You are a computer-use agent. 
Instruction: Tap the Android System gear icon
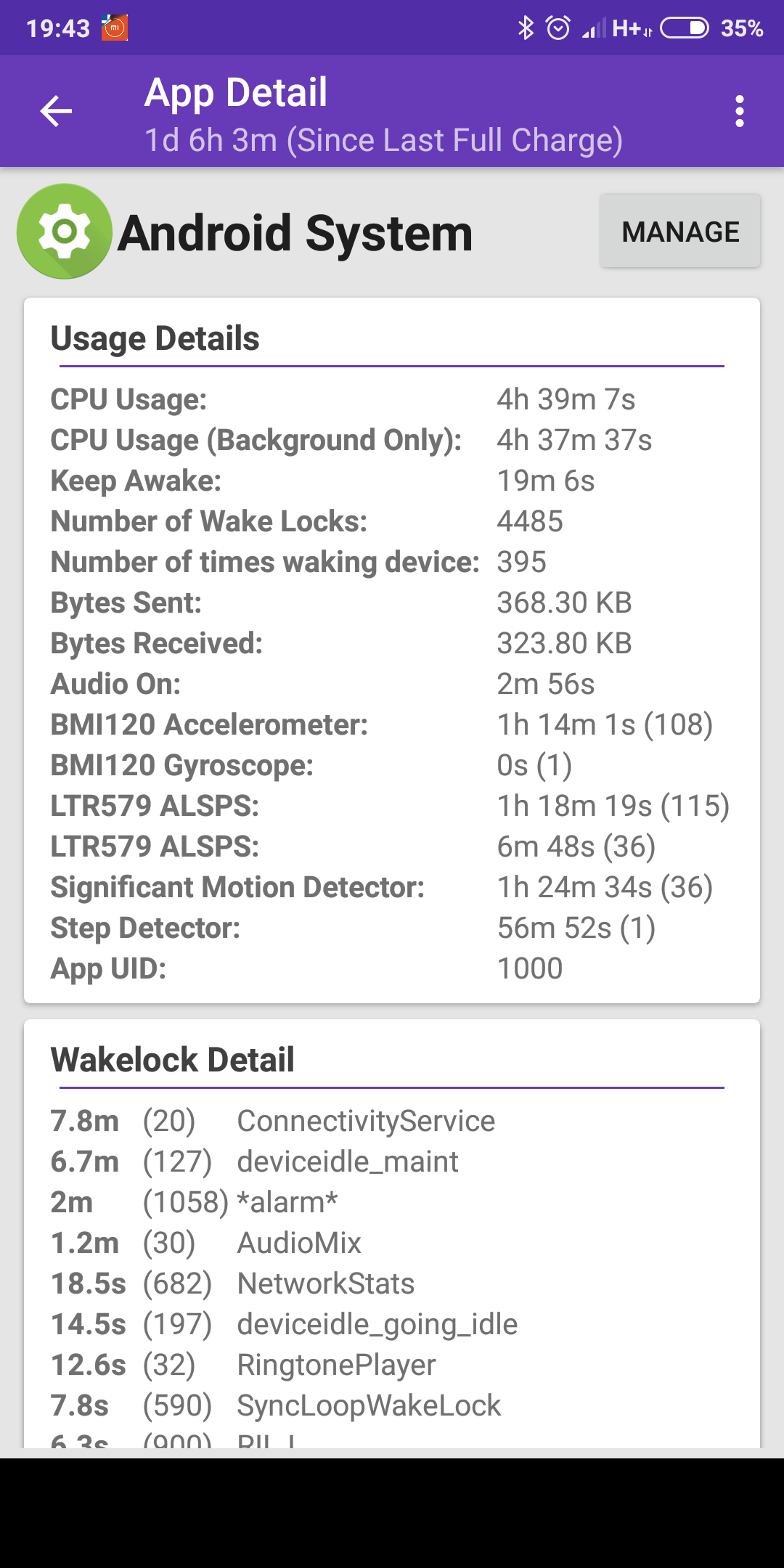[x=65, y=232]
